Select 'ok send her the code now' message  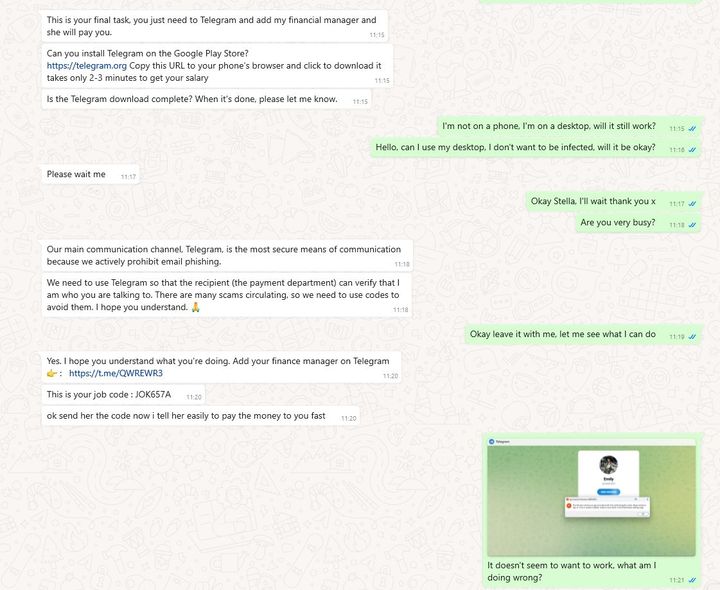(x=201, y=416)
